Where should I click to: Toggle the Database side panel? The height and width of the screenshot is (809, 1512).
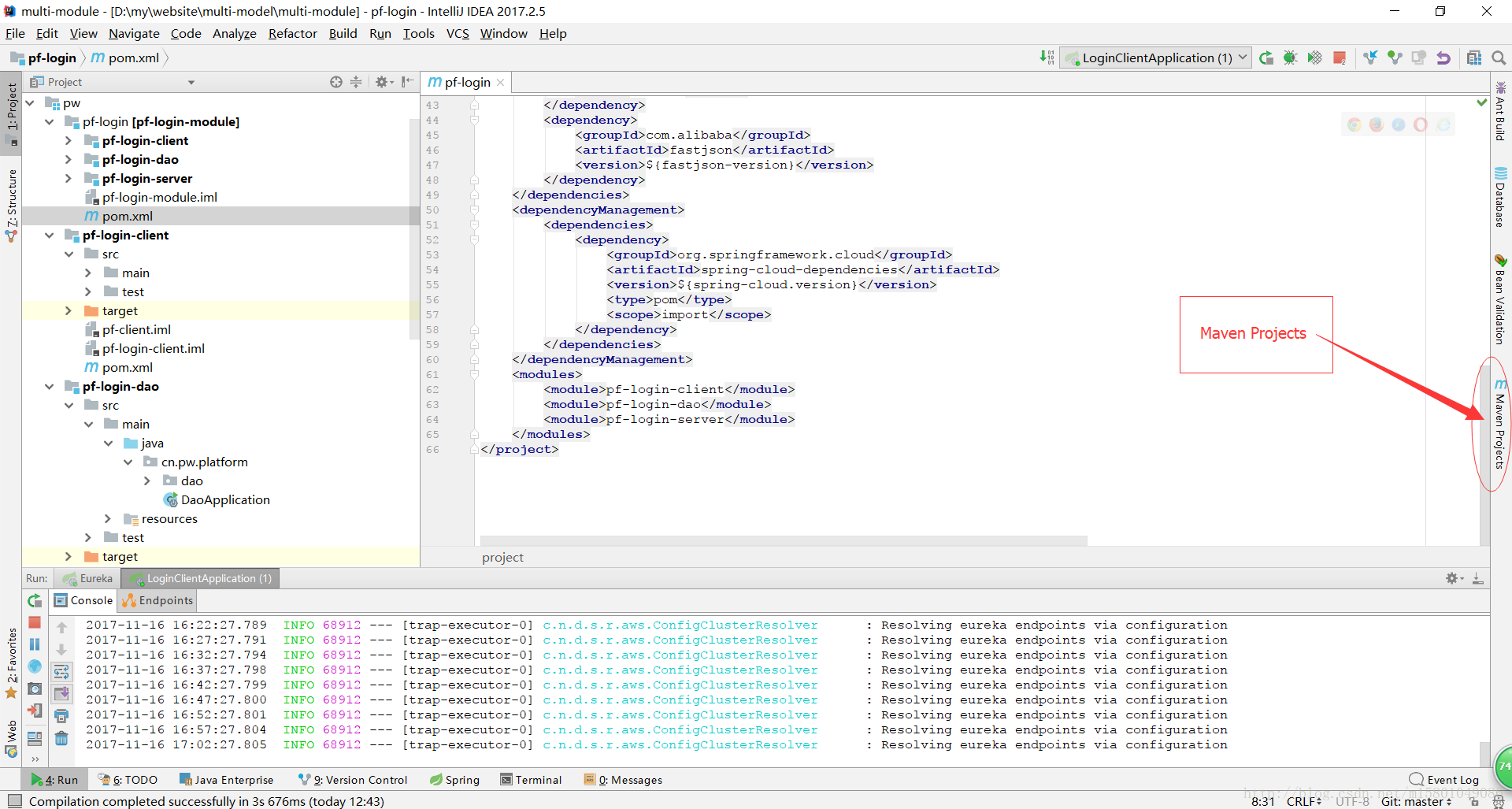point(1500,197)
